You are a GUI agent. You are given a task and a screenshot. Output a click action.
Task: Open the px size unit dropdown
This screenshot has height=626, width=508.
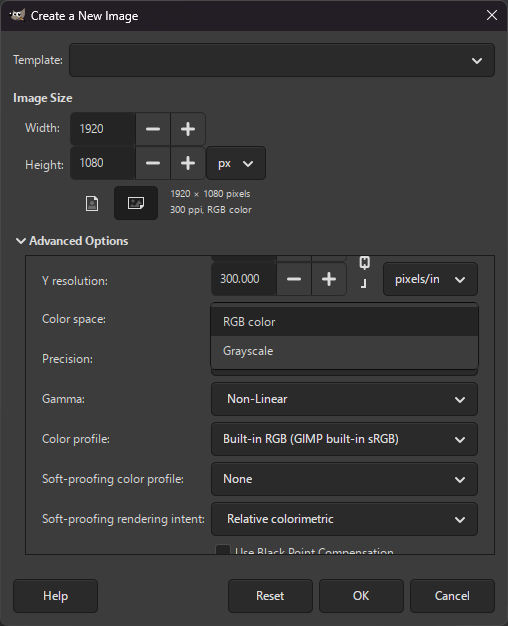click(236, 163)
